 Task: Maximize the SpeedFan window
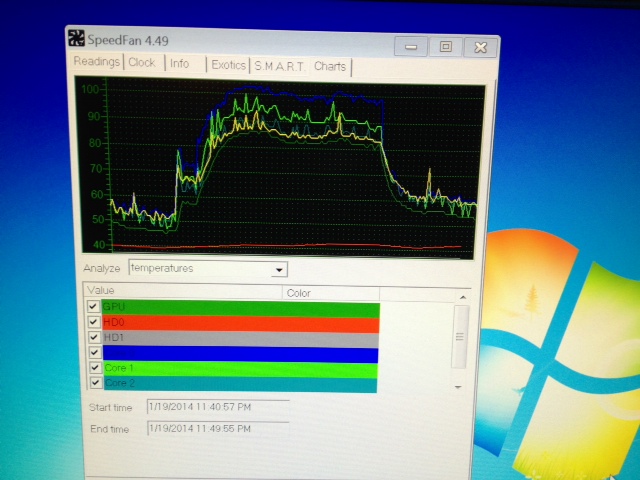point(446,47)
